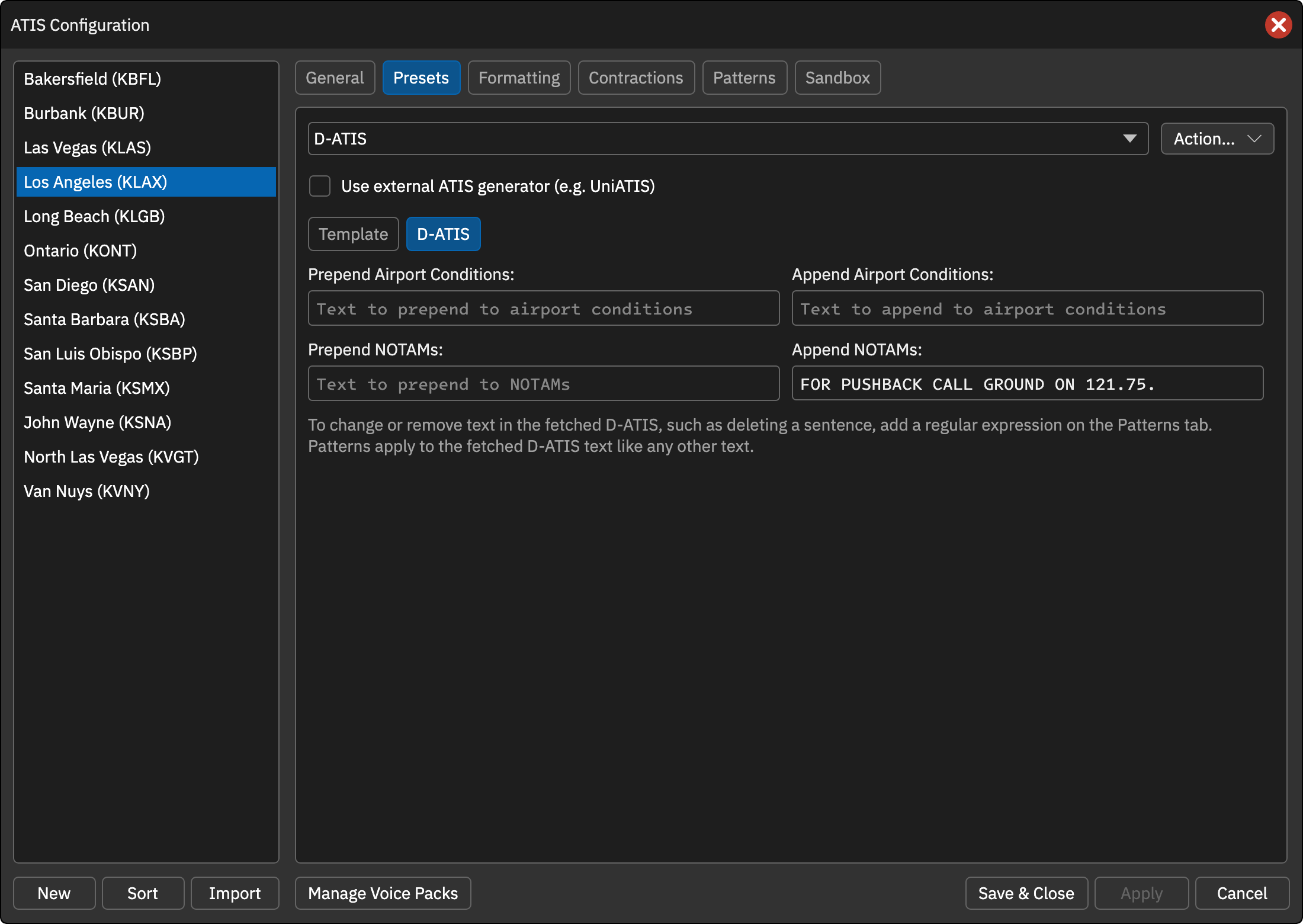Switch to the General tab

pyautogui.click(x=335, y=78)
